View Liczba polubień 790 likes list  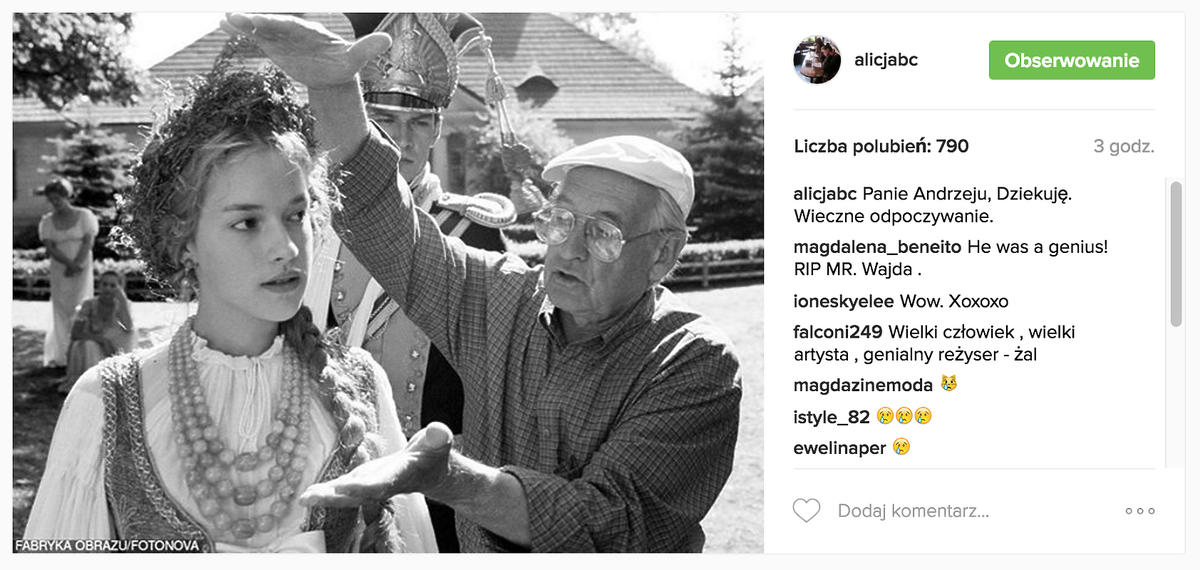881,146
